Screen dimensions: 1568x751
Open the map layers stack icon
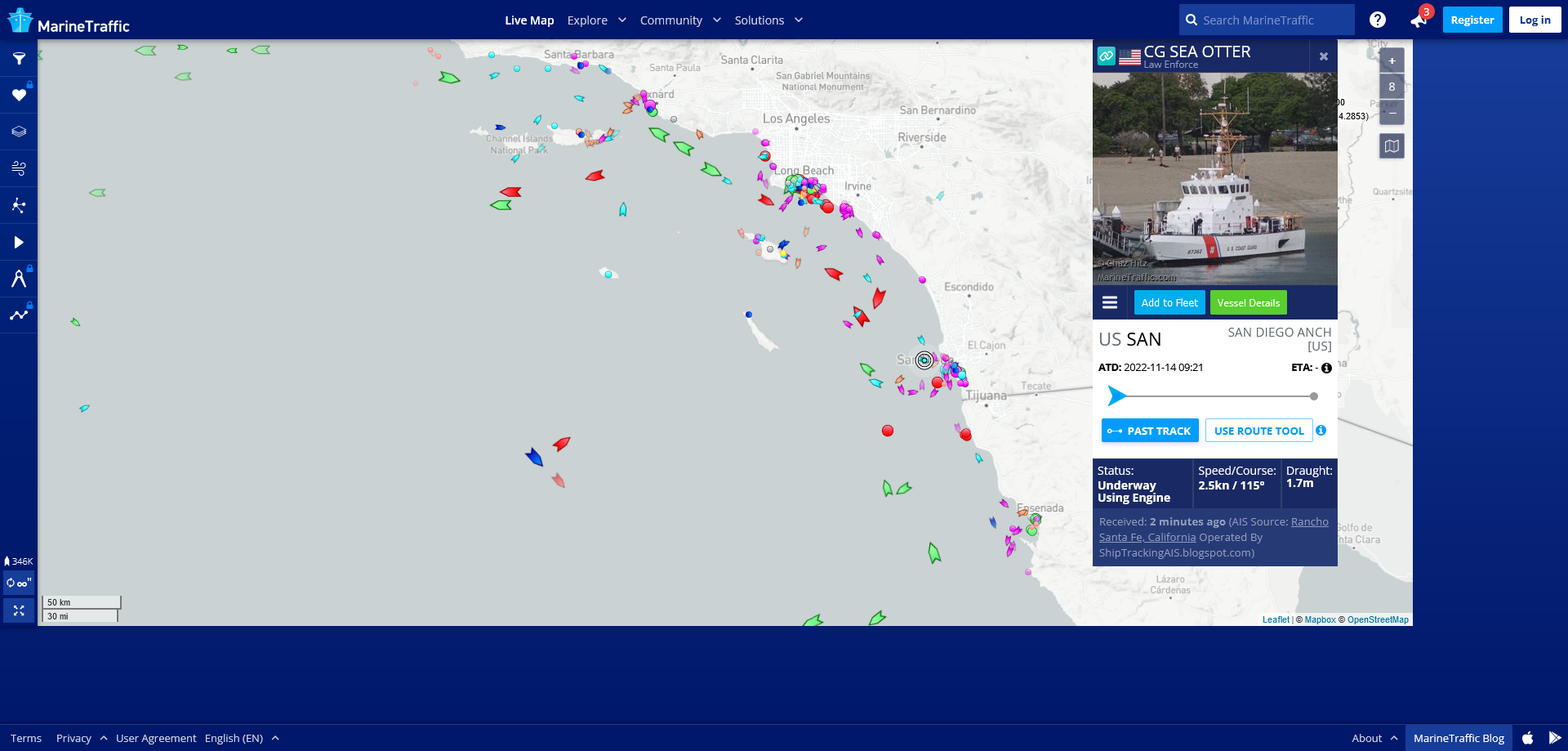click(x=19, y=132)
